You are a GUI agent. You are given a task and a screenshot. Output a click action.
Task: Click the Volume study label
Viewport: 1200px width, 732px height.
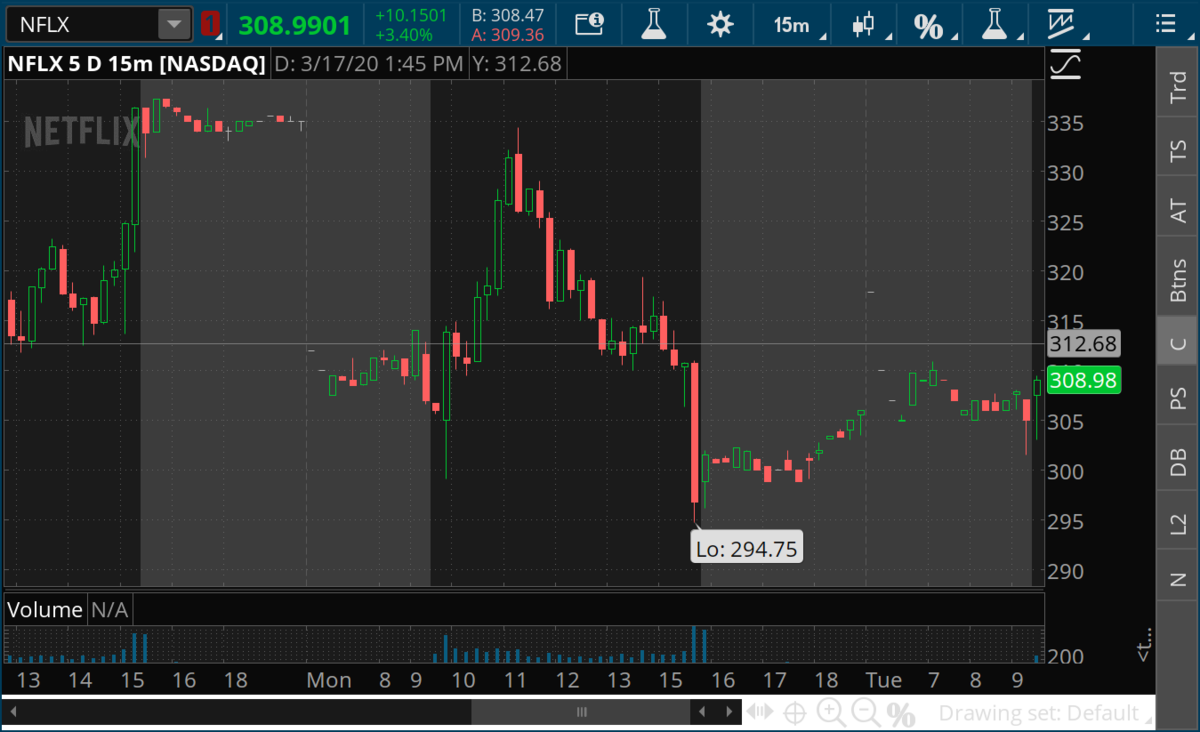[46, 609]
